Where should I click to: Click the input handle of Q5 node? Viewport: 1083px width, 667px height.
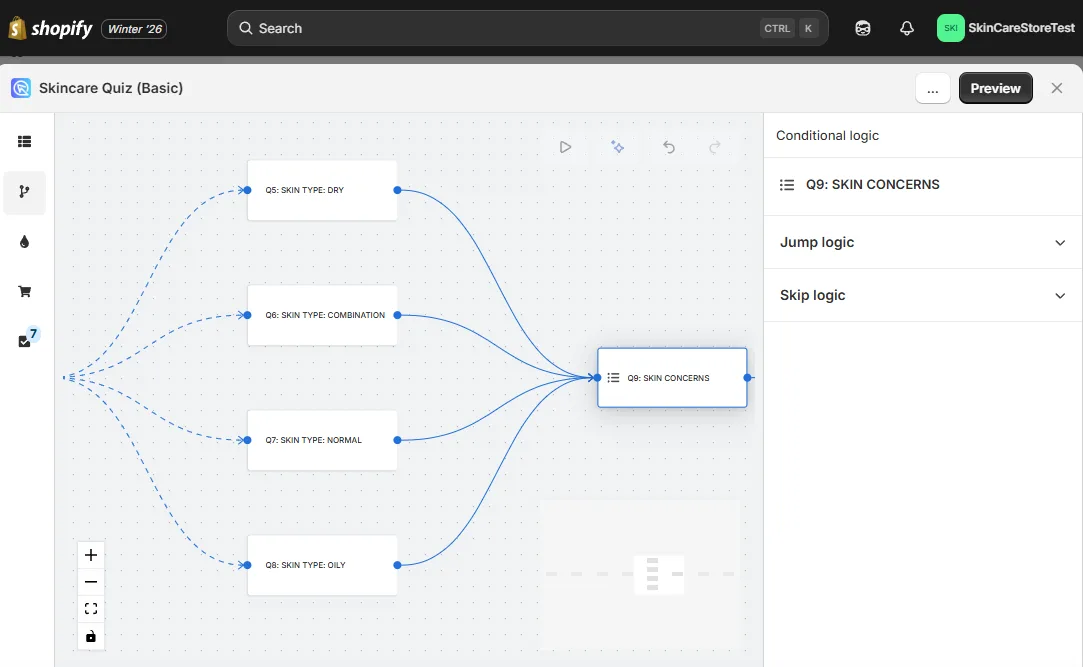[x=247, y=190]
